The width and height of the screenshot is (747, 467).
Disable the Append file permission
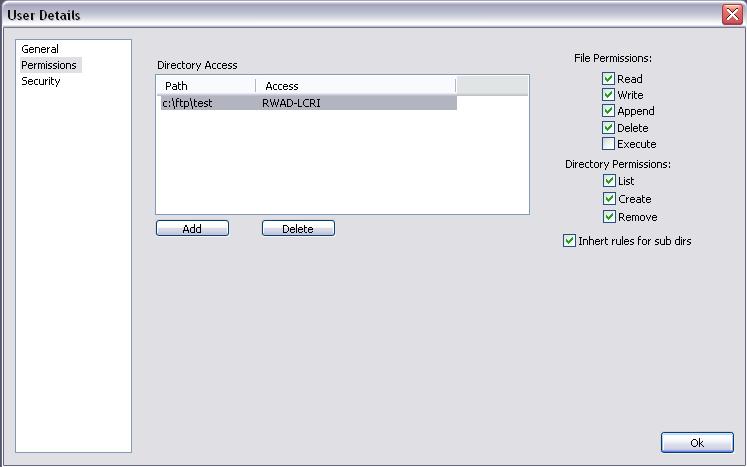(x=608, y=111)
